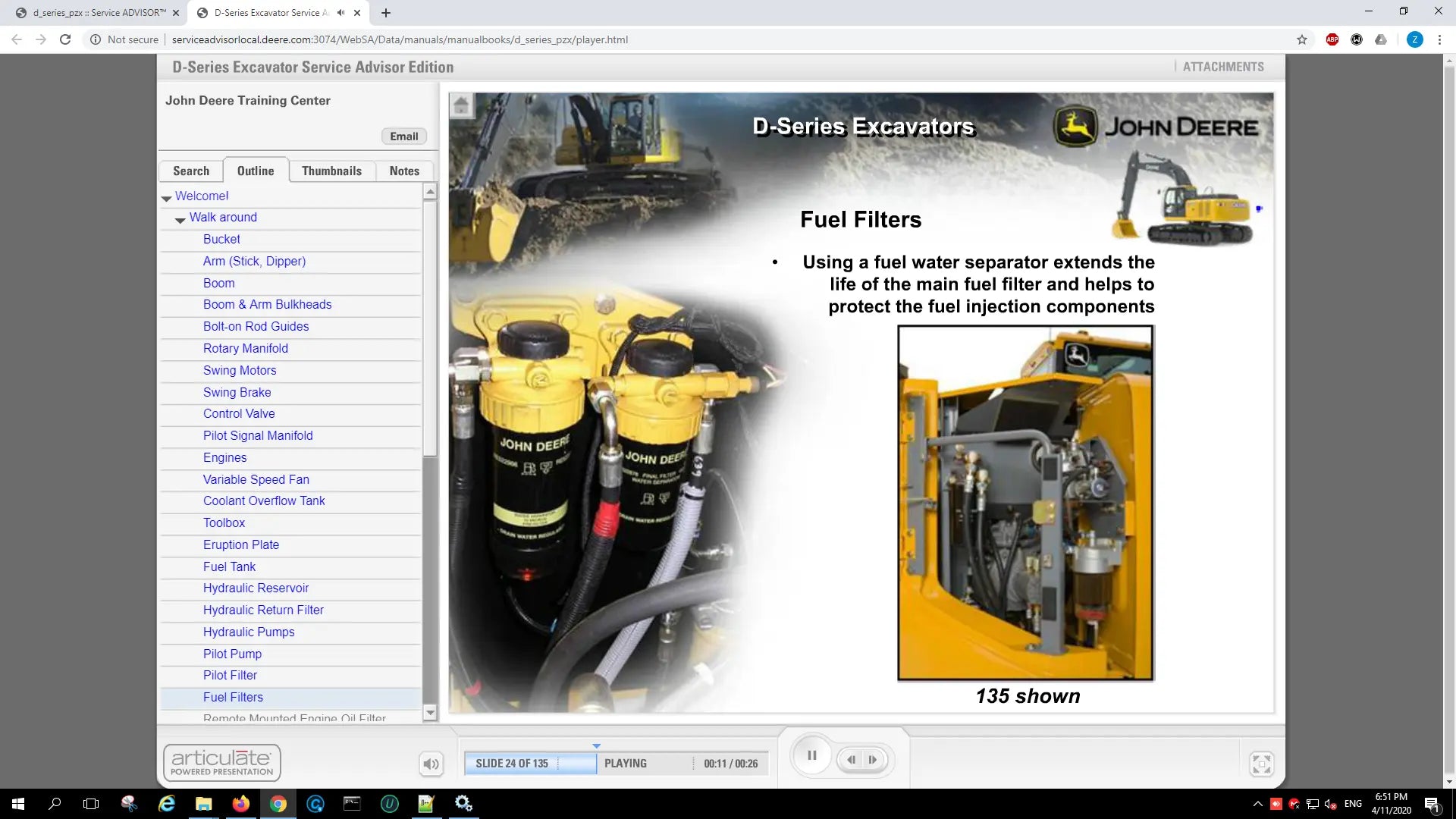Switch to the Notes tab
1456x819 pixels.
point(404,170)
